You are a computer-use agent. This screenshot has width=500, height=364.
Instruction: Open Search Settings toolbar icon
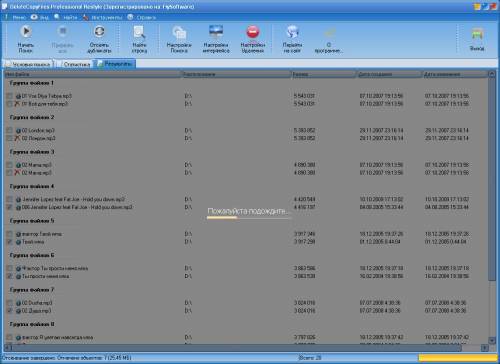(179, 32)
